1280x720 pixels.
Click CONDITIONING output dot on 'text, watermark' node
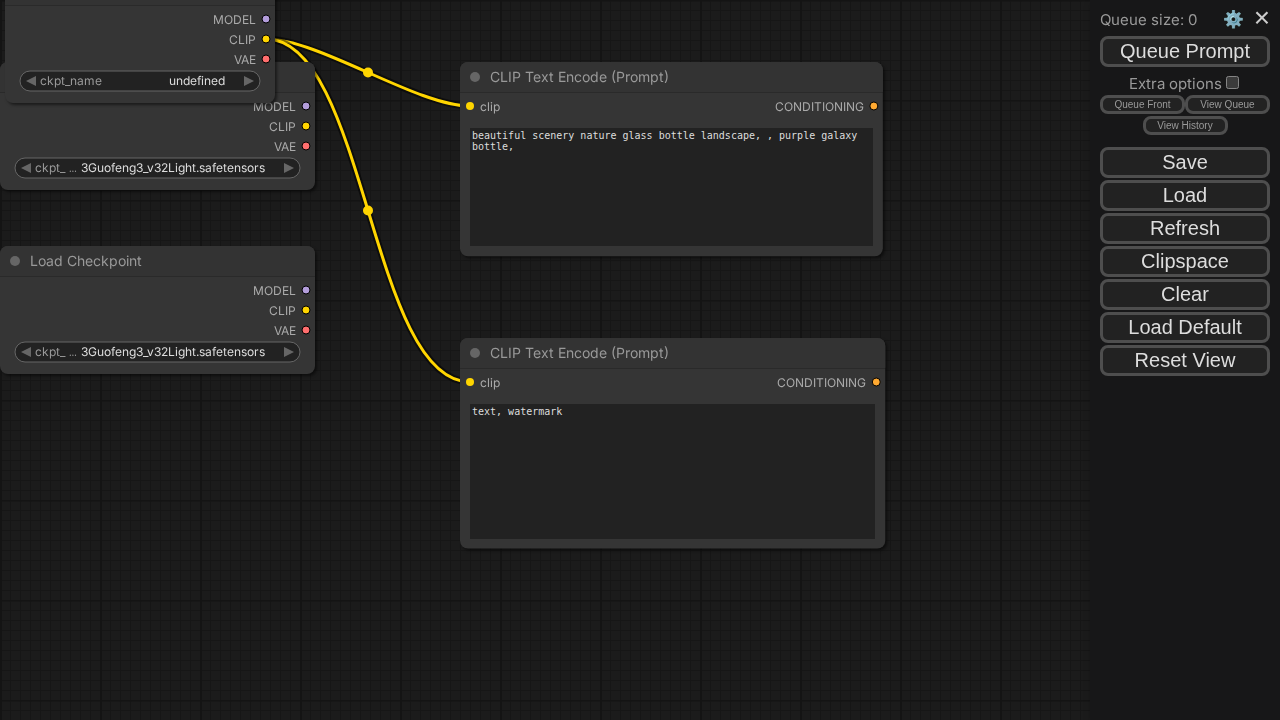pos(876,382)
